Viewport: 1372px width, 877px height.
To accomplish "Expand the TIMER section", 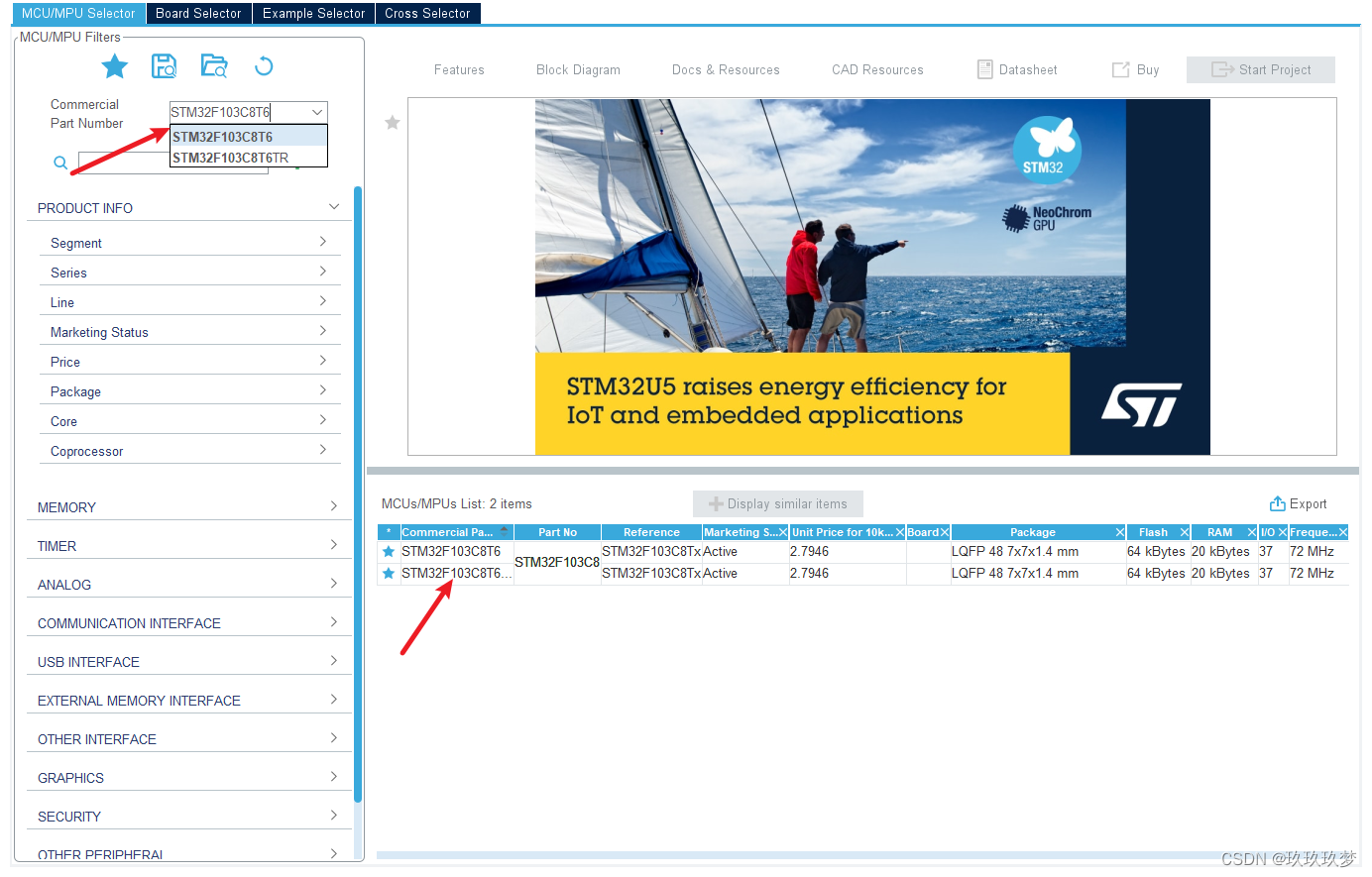I will [334, 545].
